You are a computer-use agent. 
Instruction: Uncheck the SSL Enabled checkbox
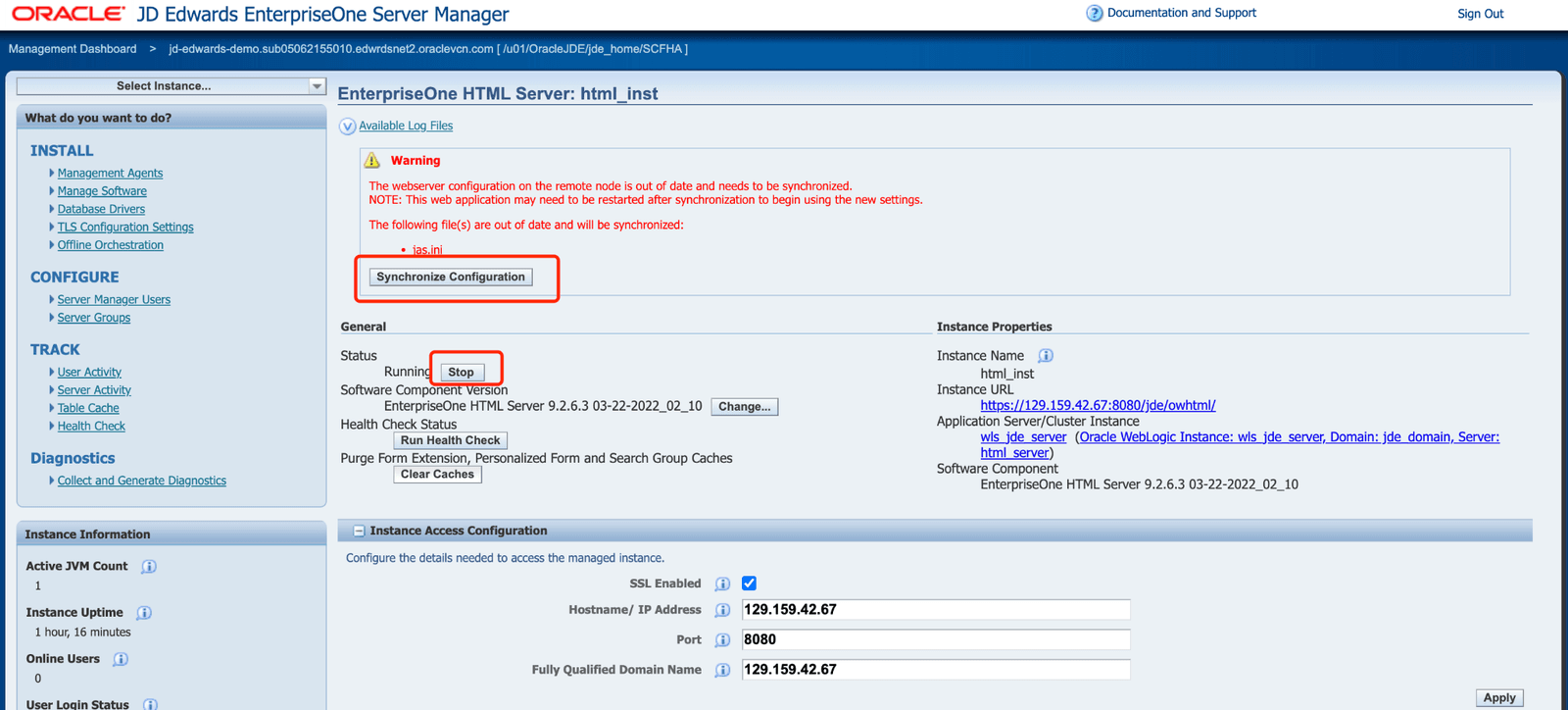(x=749, y=583)
